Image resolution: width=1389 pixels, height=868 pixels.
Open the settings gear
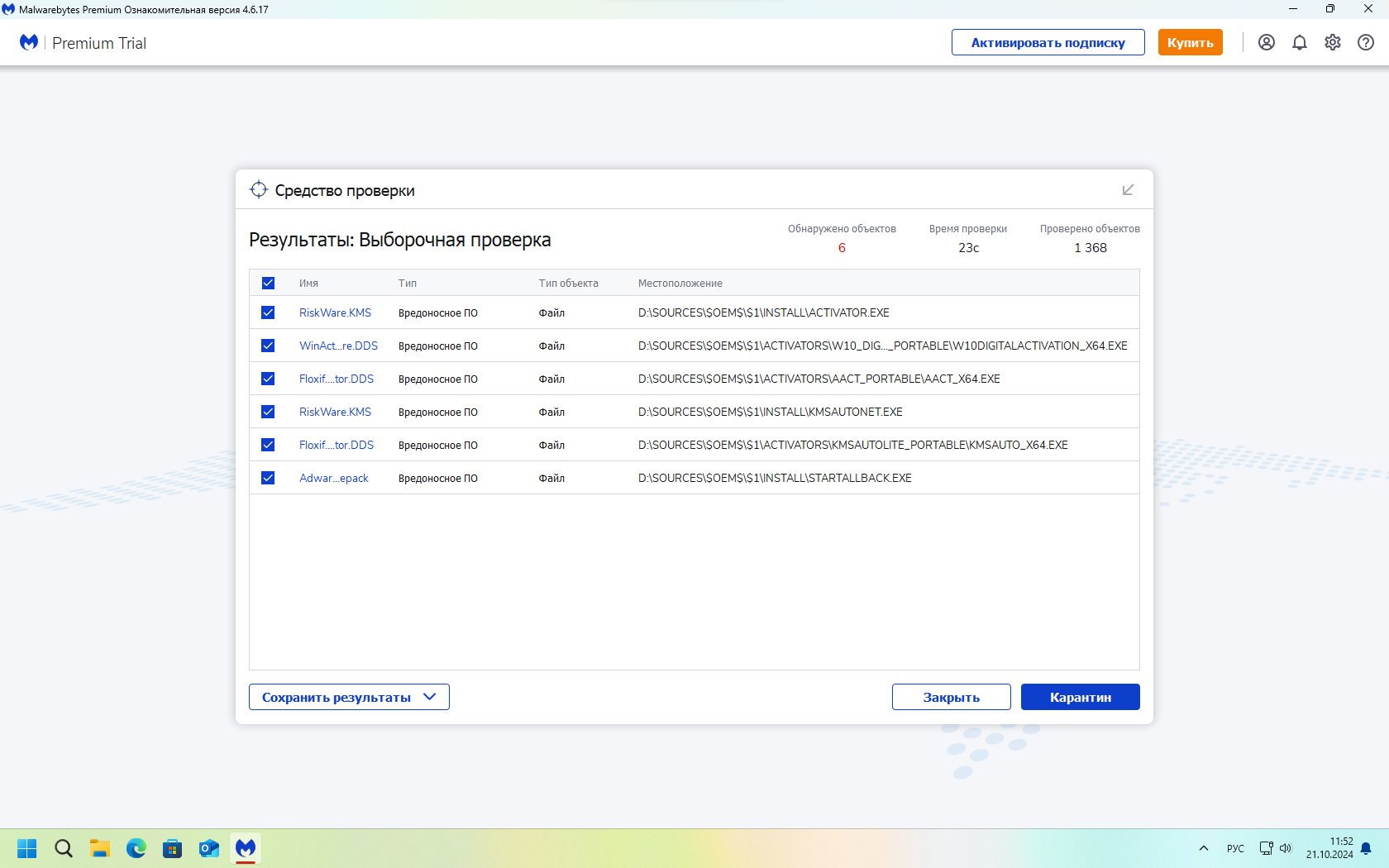pyautogui.click(x=1332, y=42)
